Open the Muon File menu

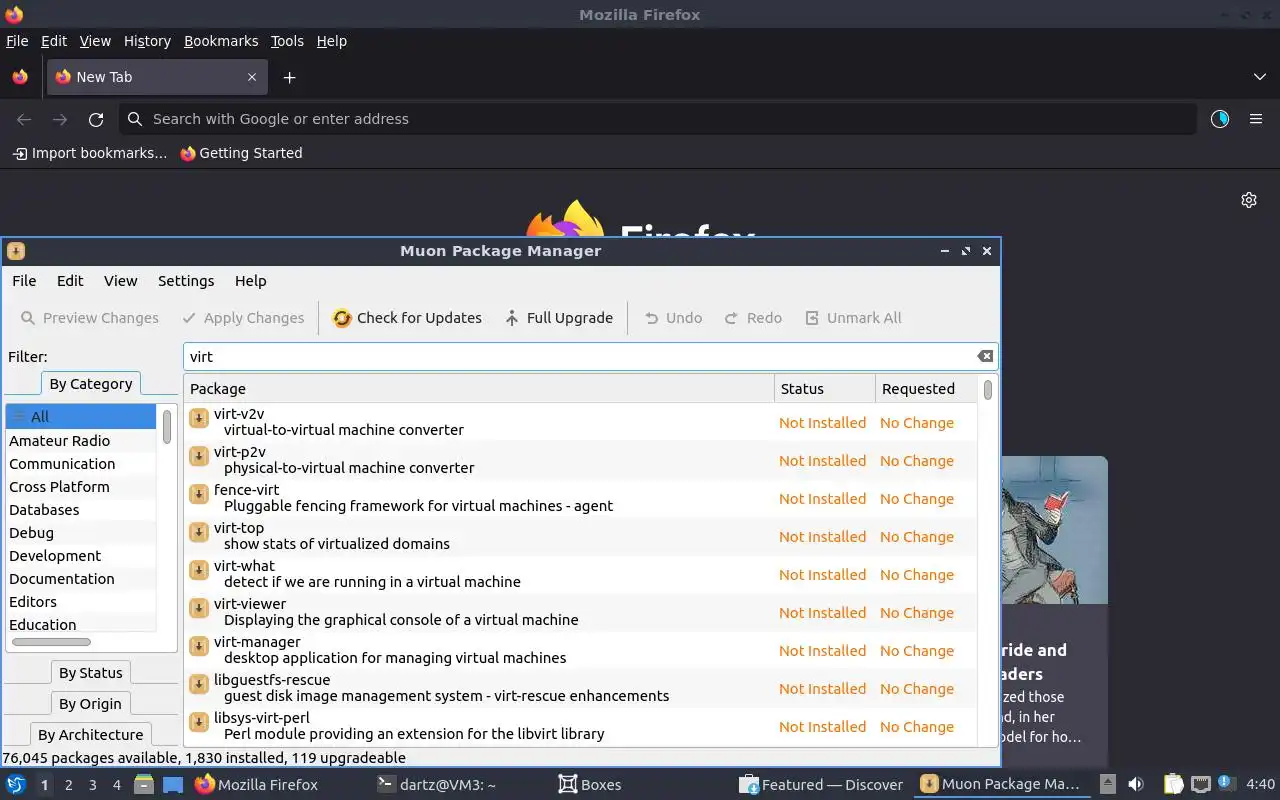(24, 281)
